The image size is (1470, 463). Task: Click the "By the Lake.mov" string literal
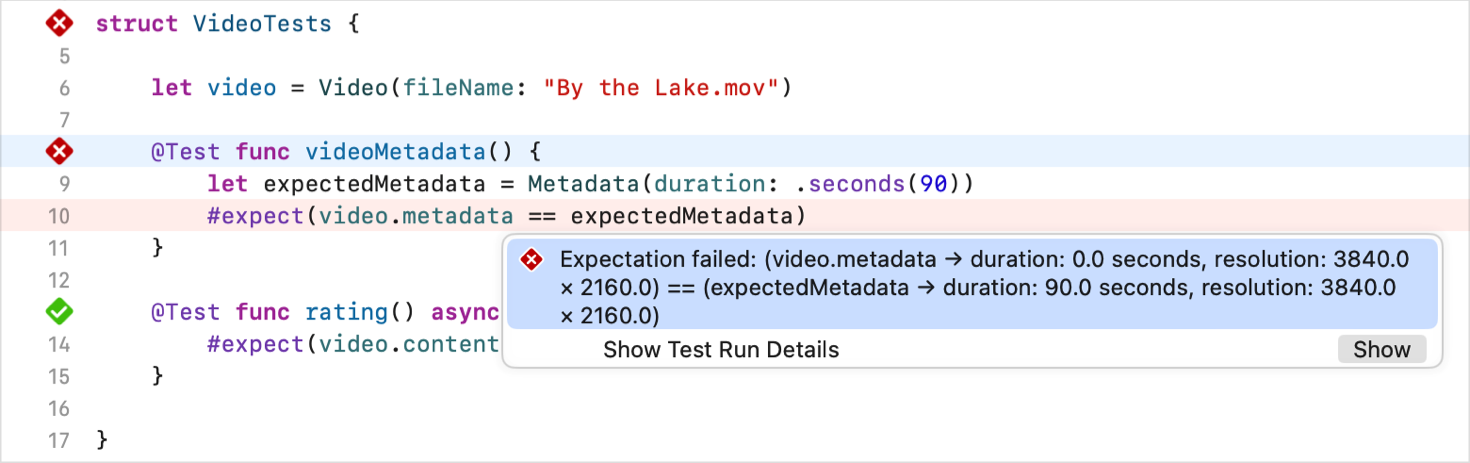click(x=661, y=88)
